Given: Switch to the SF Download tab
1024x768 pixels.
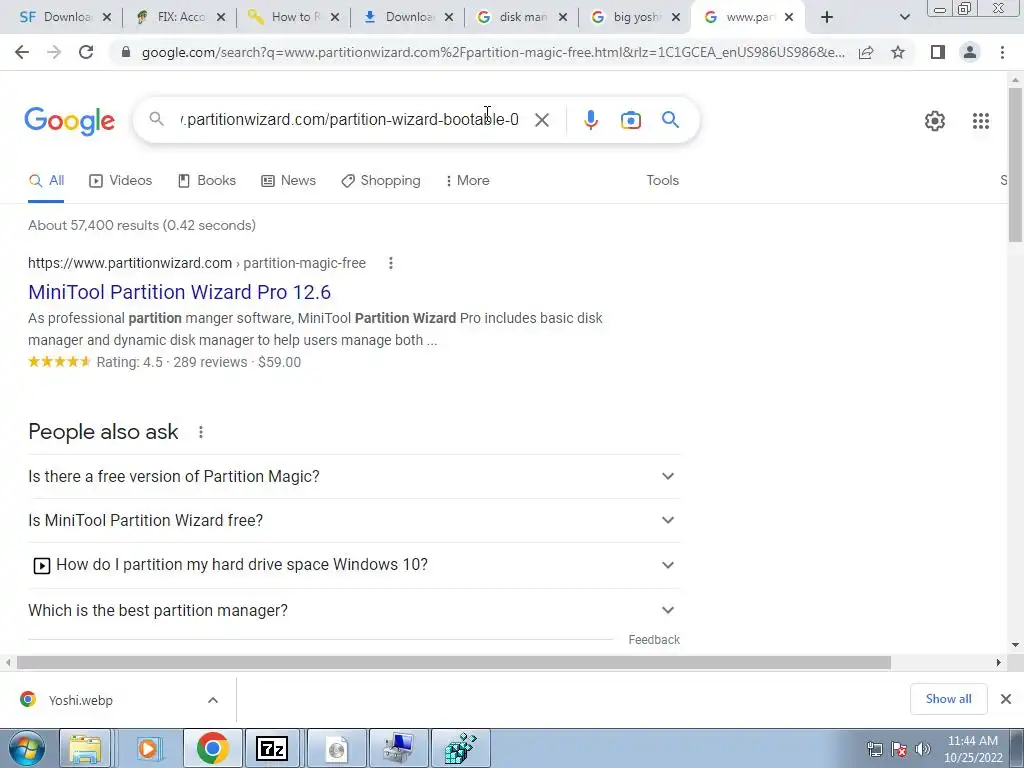Looking at the screenshot, I should click(55, 17).
